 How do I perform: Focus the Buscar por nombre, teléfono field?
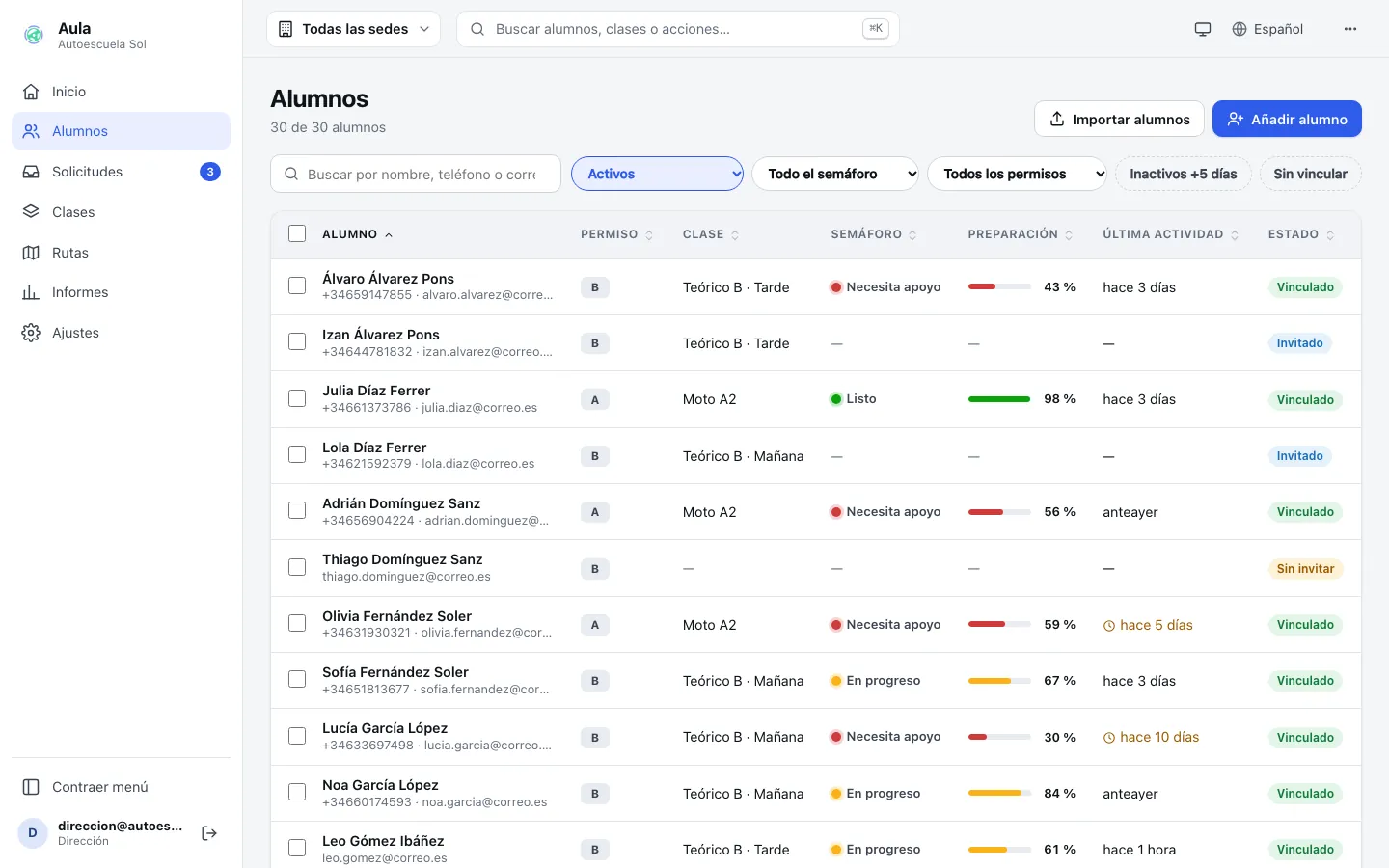click(416, 174)
